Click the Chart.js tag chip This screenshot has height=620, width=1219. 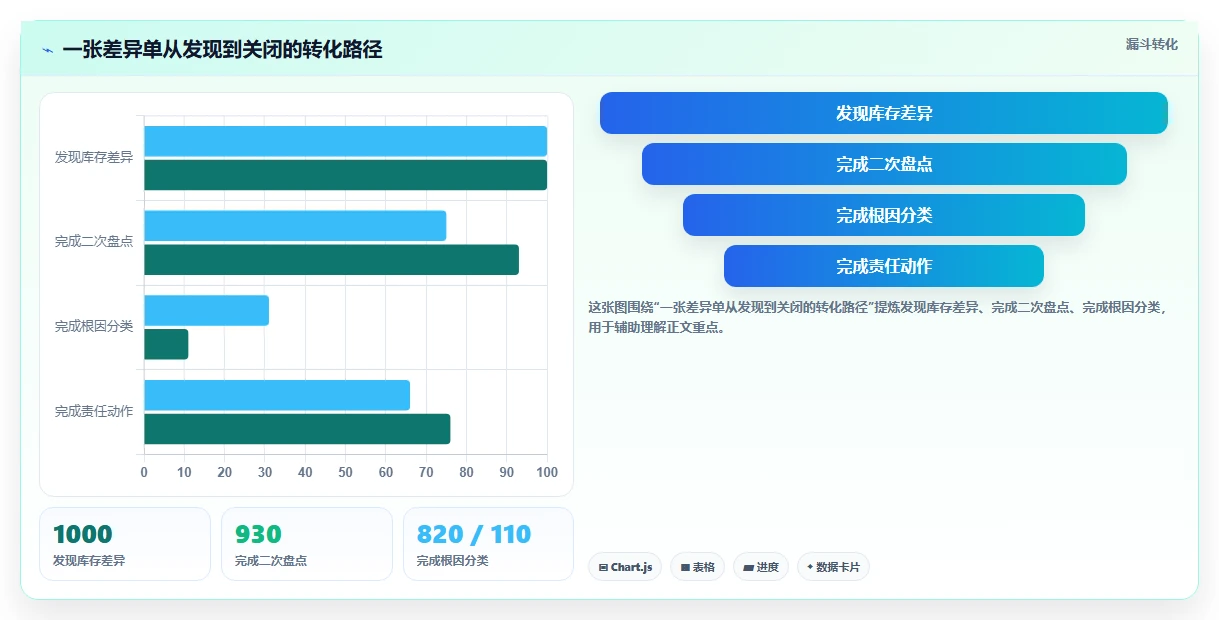[x=625, y=567]
